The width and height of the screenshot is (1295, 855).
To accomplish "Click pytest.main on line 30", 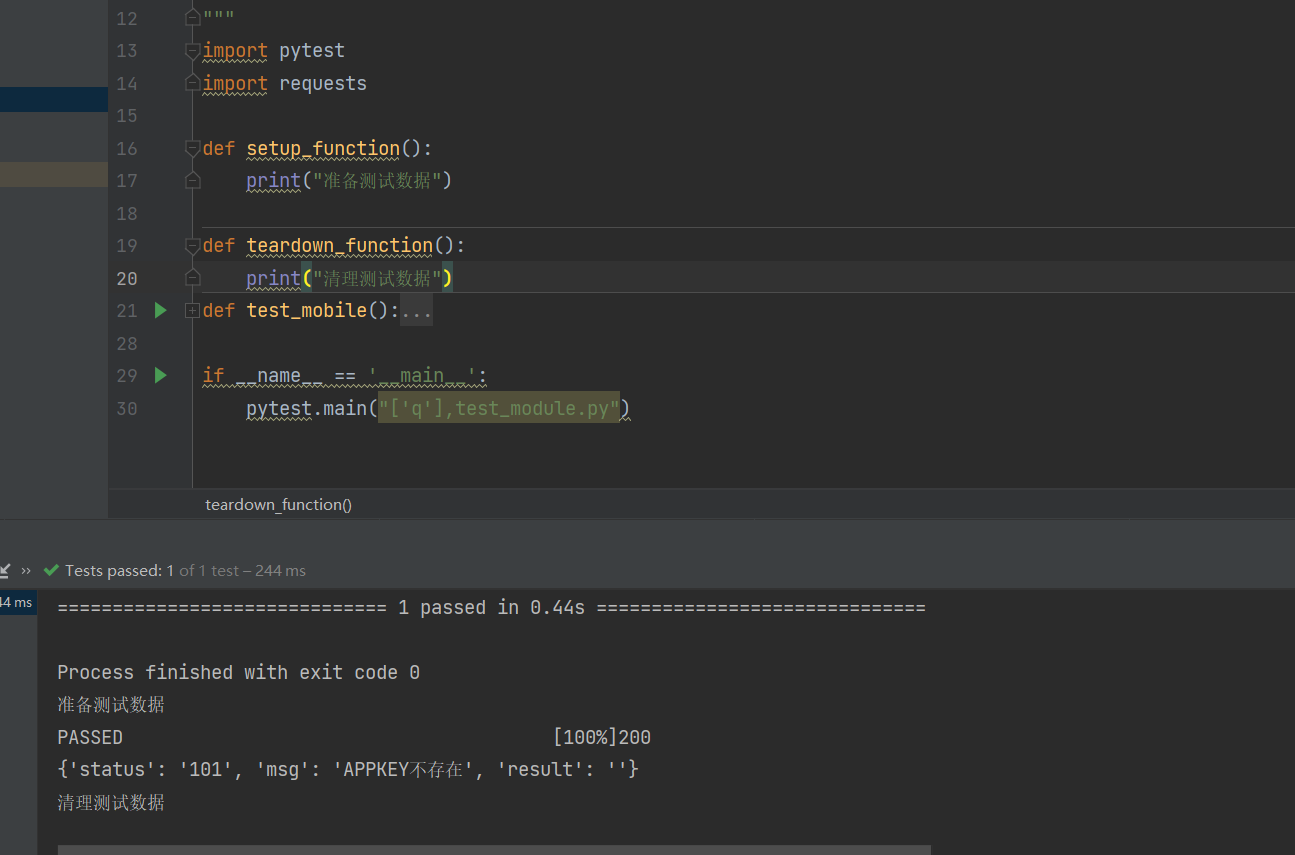I will point(306,408).
